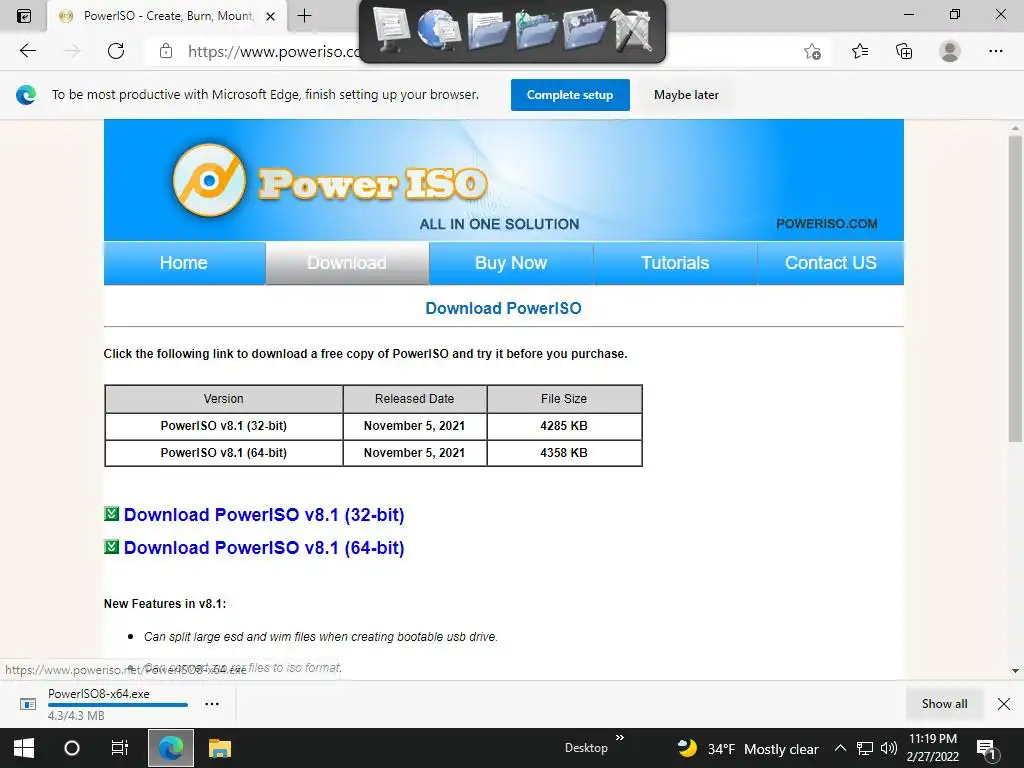Click Download PowerISO v8.1 (32-bit) link
This screenshot has width=1024, height=768.
coord(264,515)
